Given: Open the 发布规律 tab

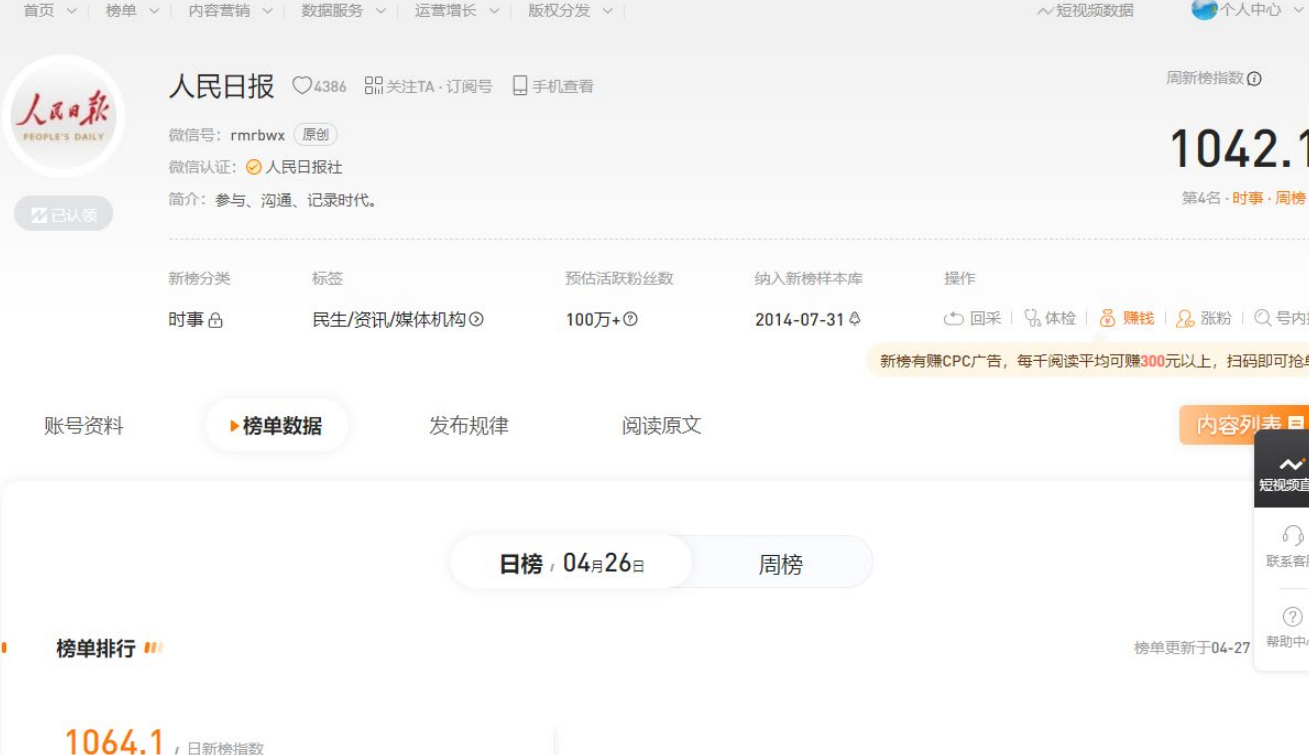Looking at the screenshot, I should point(469,426).
